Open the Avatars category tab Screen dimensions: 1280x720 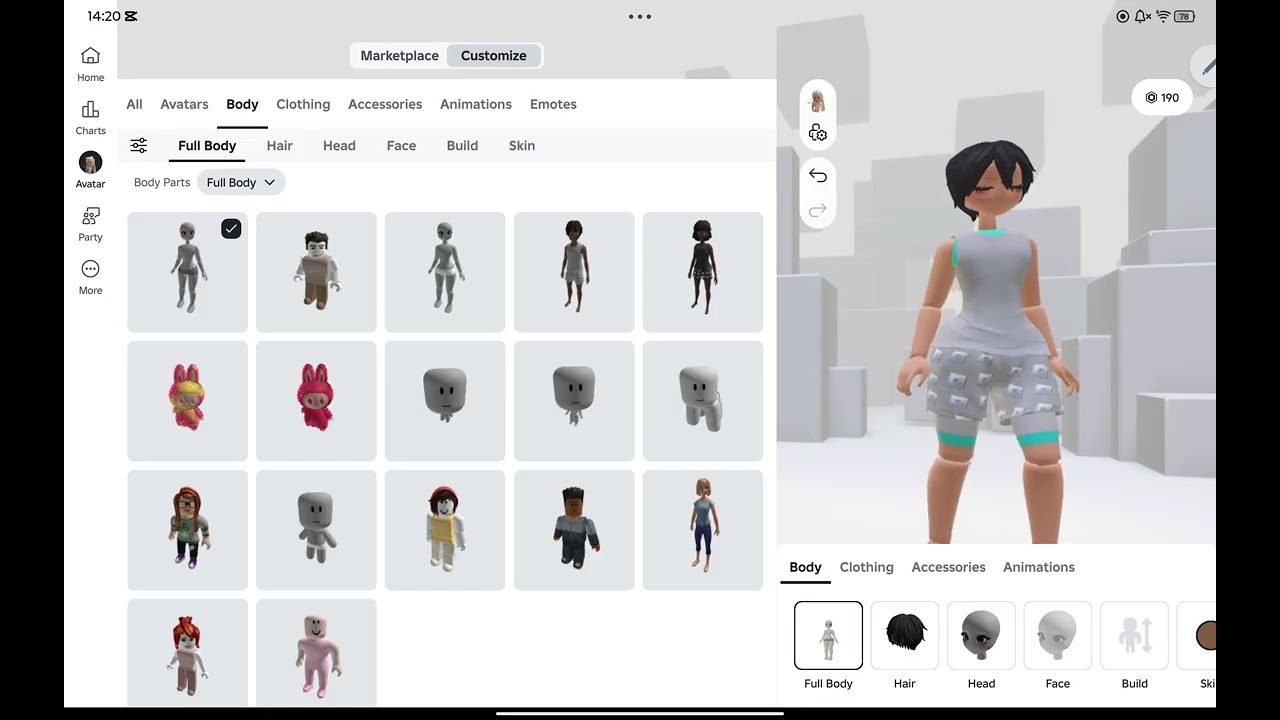(x=184, y=104)
